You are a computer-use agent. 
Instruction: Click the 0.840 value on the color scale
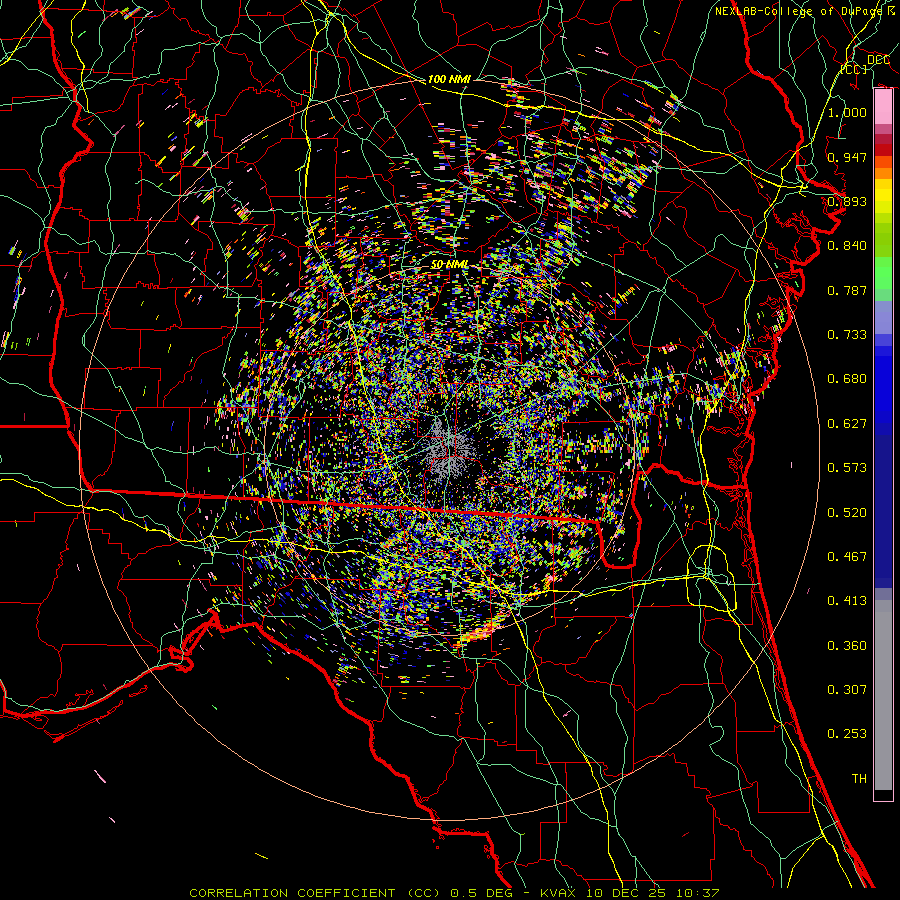click(x=847, y=246)
